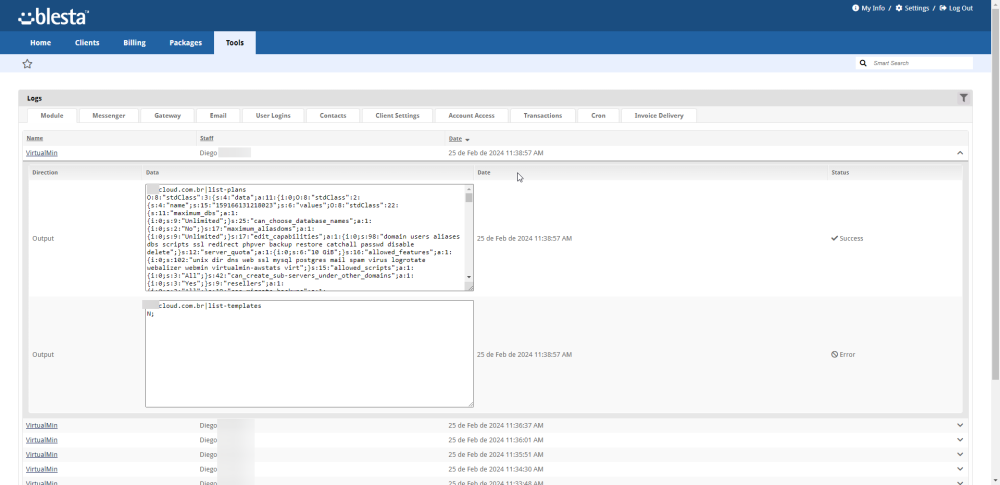Go to the Home menu
The width and height of the screenshot is (1000, 485).
pyautogui.click(x=41, y=43)
